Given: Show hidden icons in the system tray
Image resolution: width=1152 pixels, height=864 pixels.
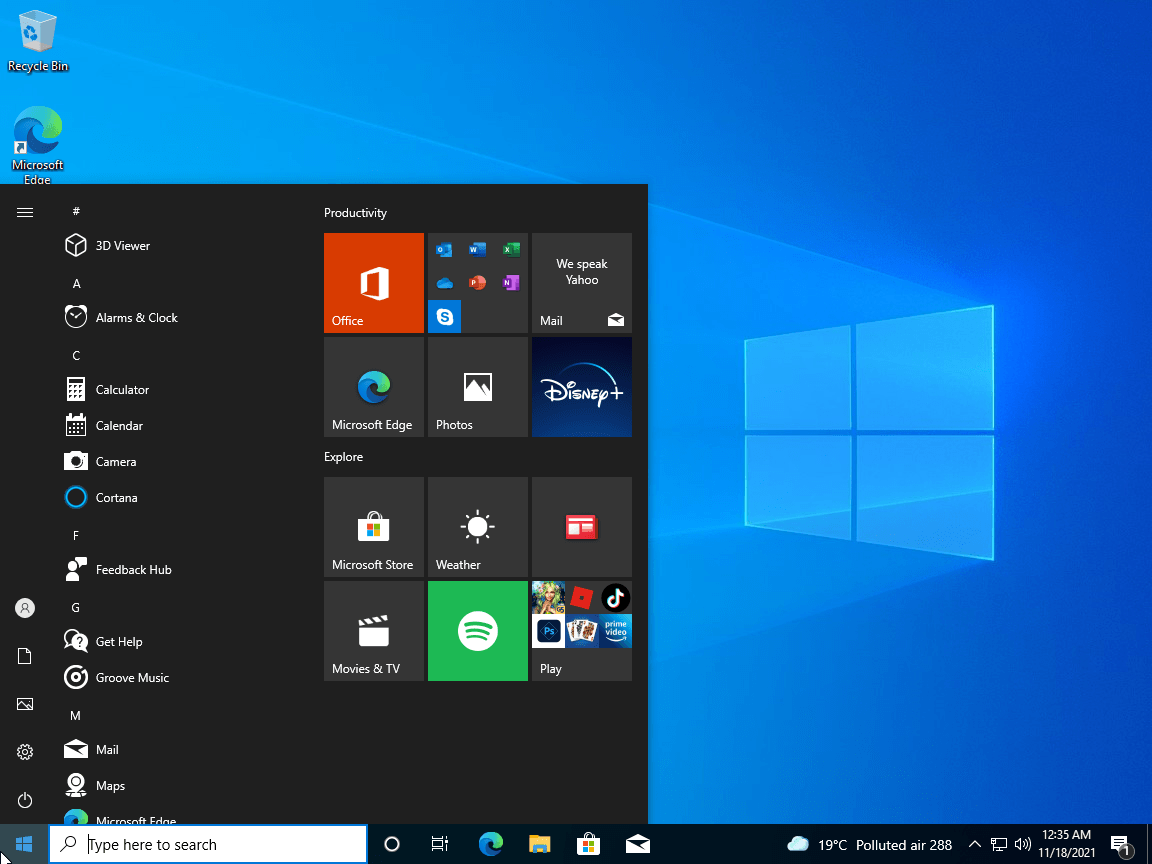Looking at the screenshot, I should 973,844.
